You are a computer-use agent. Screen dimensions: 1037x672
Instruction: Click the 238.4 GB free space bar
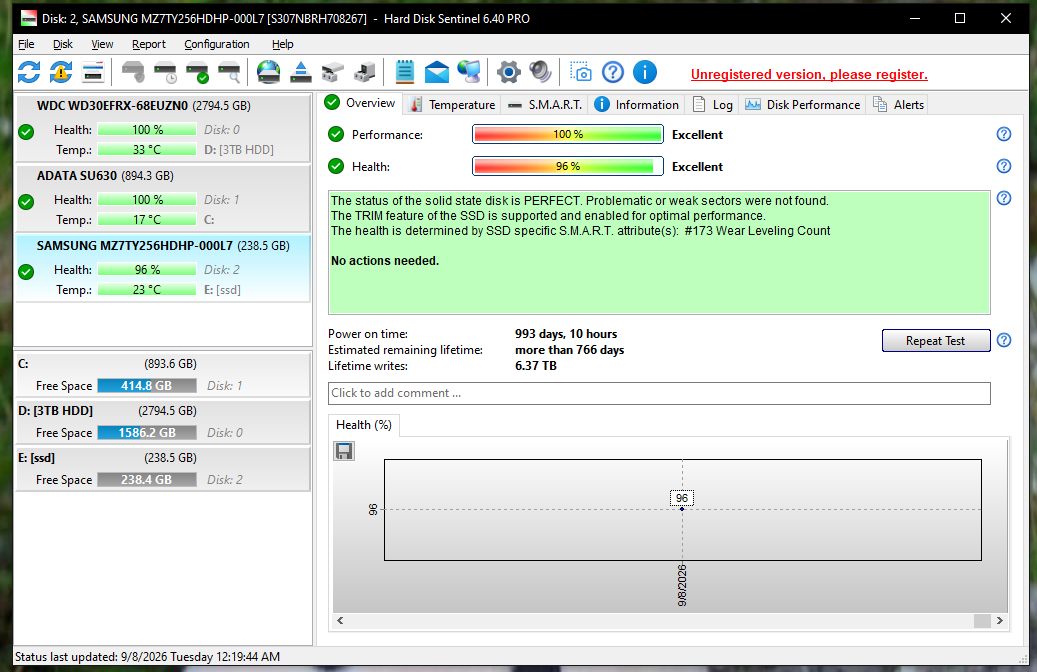[147, 480]
